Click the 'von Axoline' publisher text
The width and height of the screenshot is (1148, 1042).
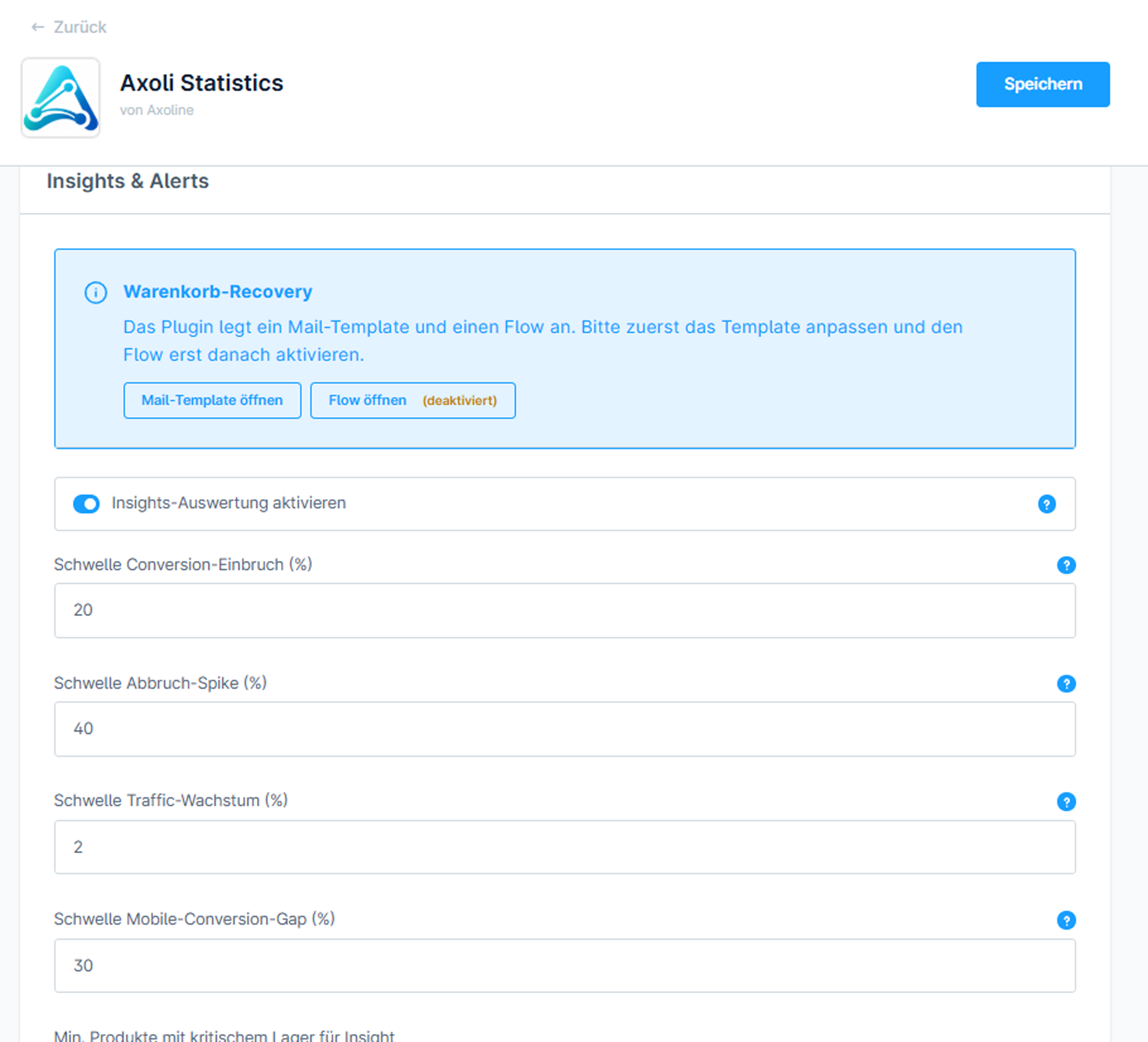coord(157,110)
